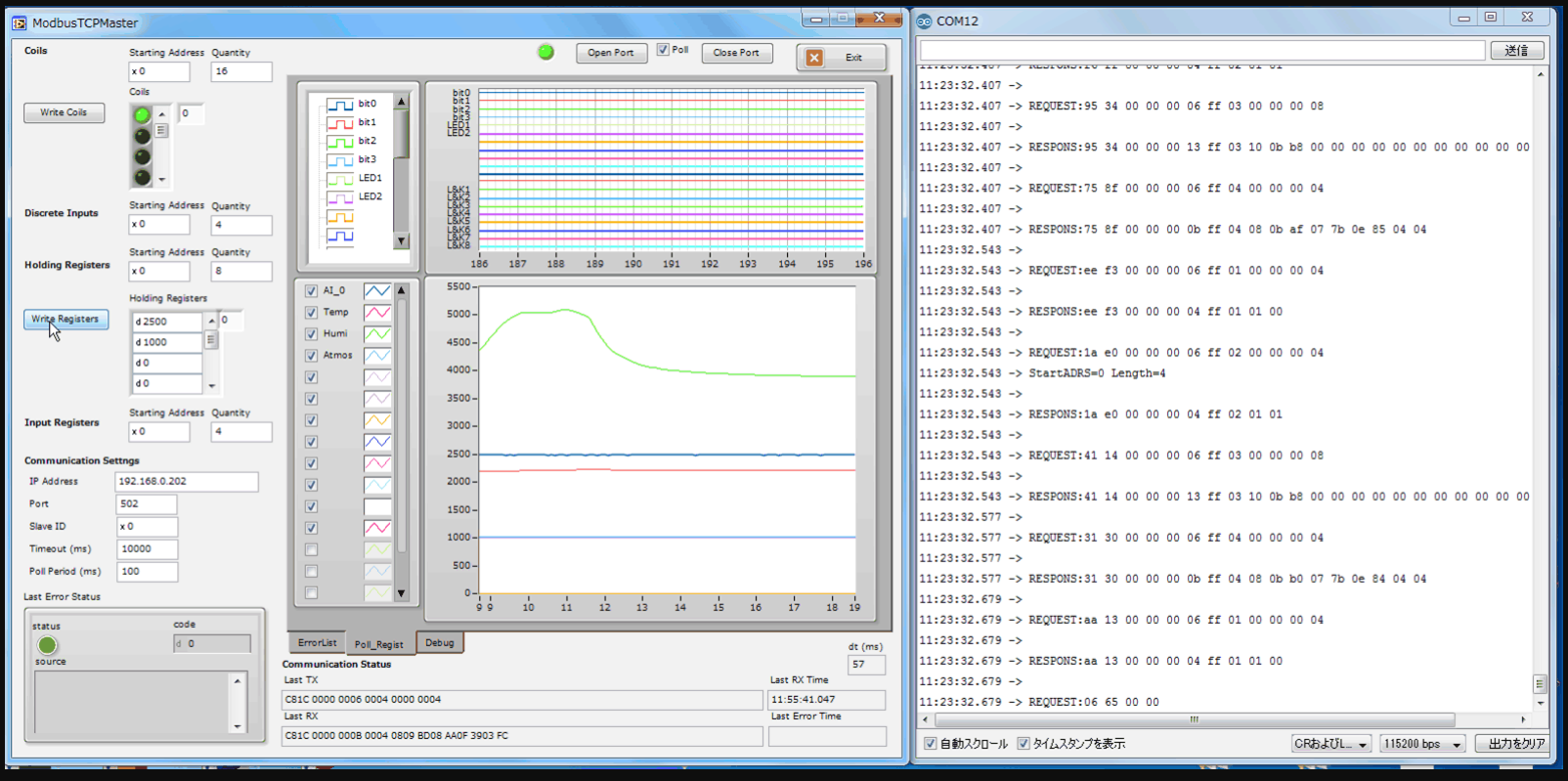Screen dimensions: 1568x781
Task: Click the Temp plot line icon
Action: 377,313
